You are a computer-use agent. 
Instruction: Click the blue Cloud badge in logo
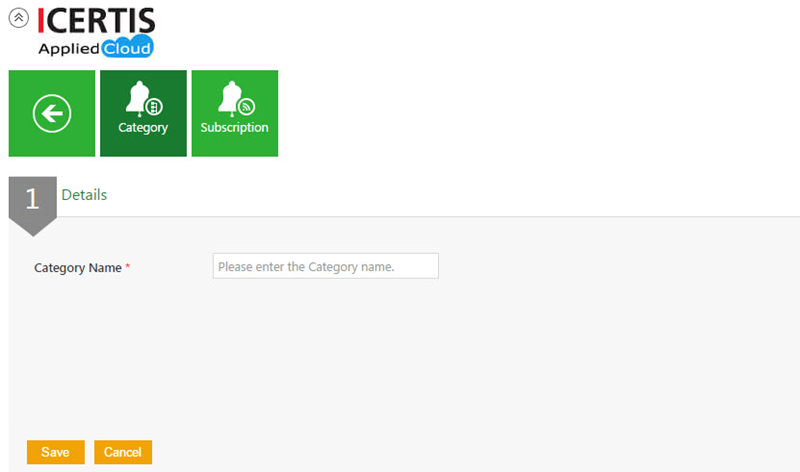(128, 47)
